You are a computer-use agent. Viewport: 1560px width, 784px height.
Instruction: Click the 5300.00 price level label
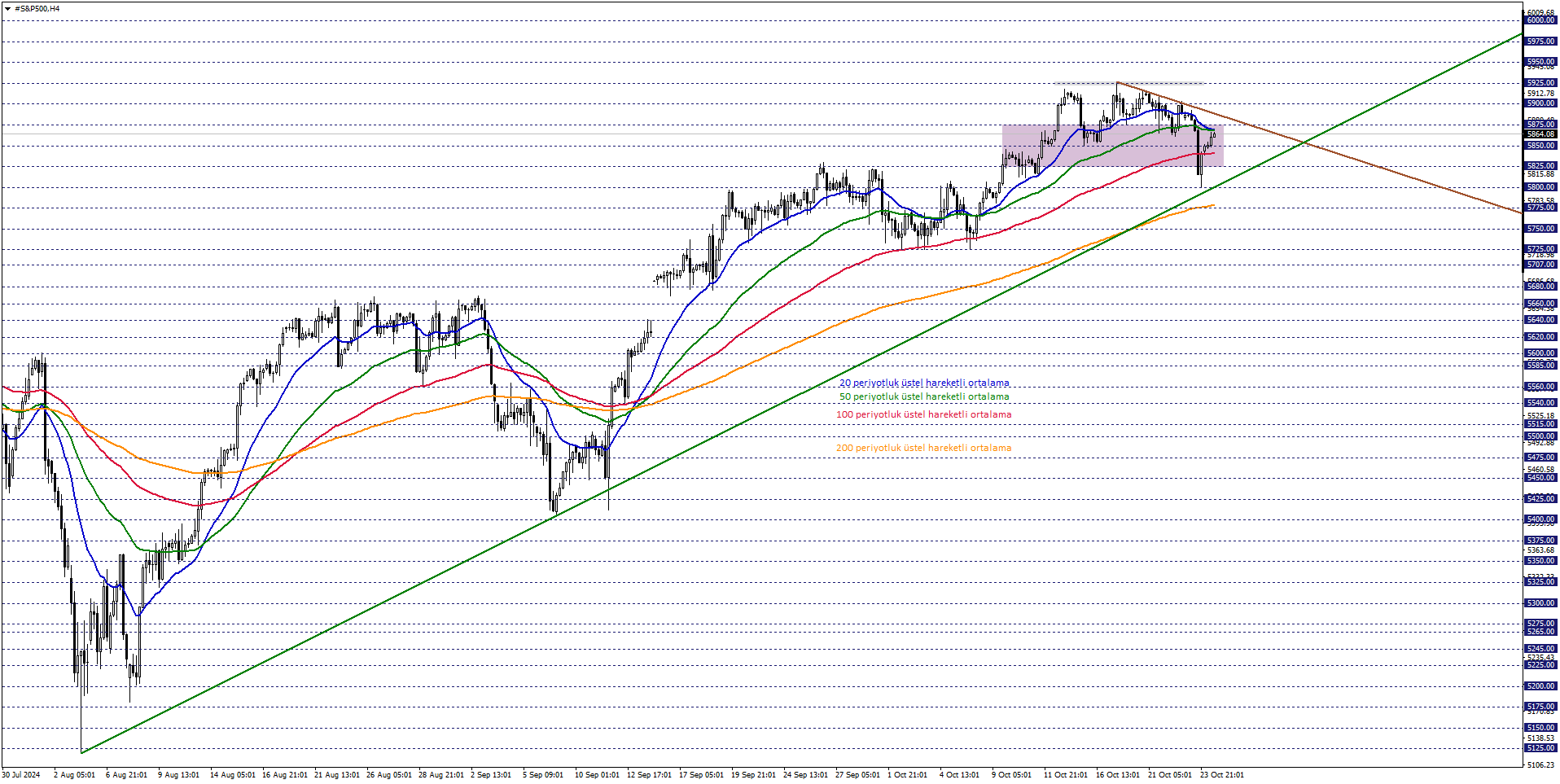pos(1540,603)
